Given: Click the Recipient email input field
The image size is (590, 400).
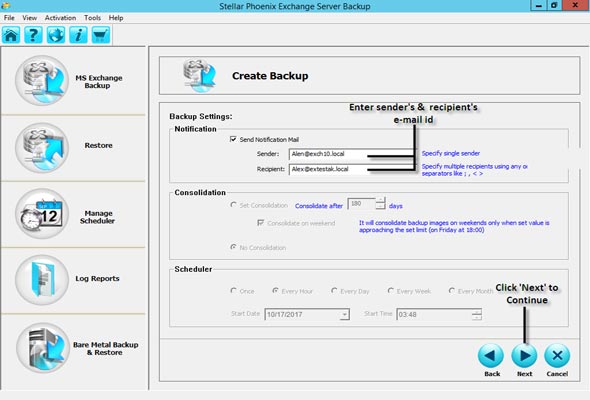Looking at the screenshot, I should [351, 169].
